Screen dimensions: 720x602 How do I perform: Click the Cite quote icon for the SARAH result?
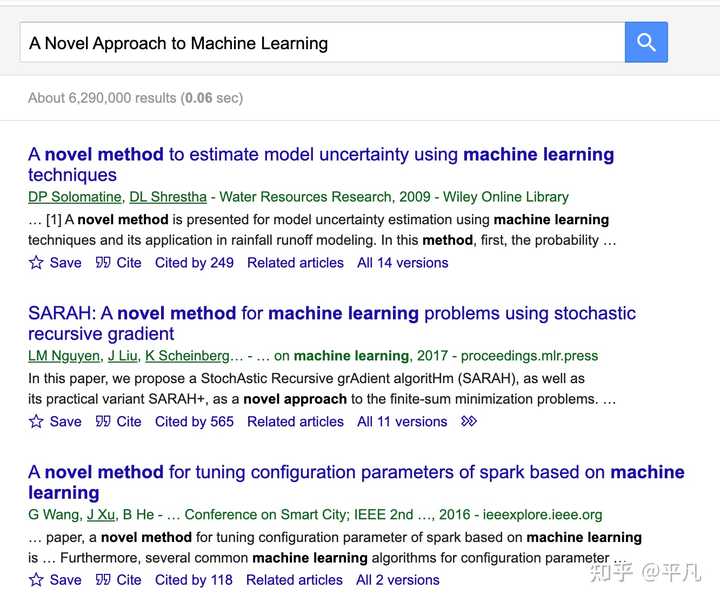103,422
